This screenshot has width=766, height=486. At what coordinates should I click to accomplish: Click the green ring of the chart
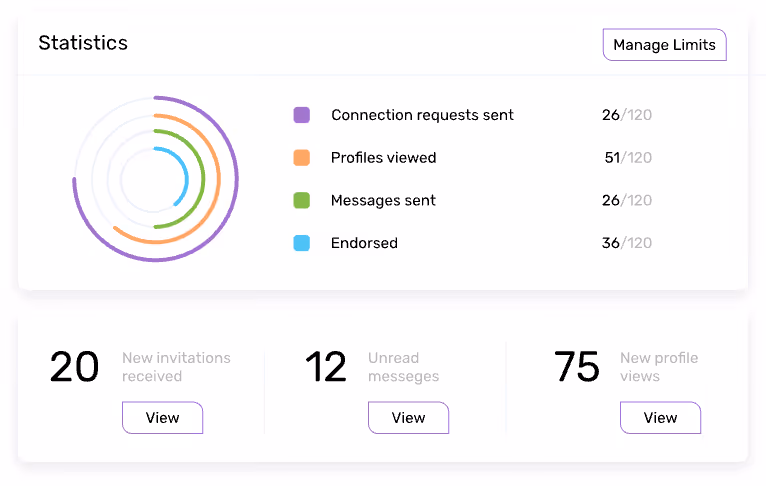[x=202, y=179]
